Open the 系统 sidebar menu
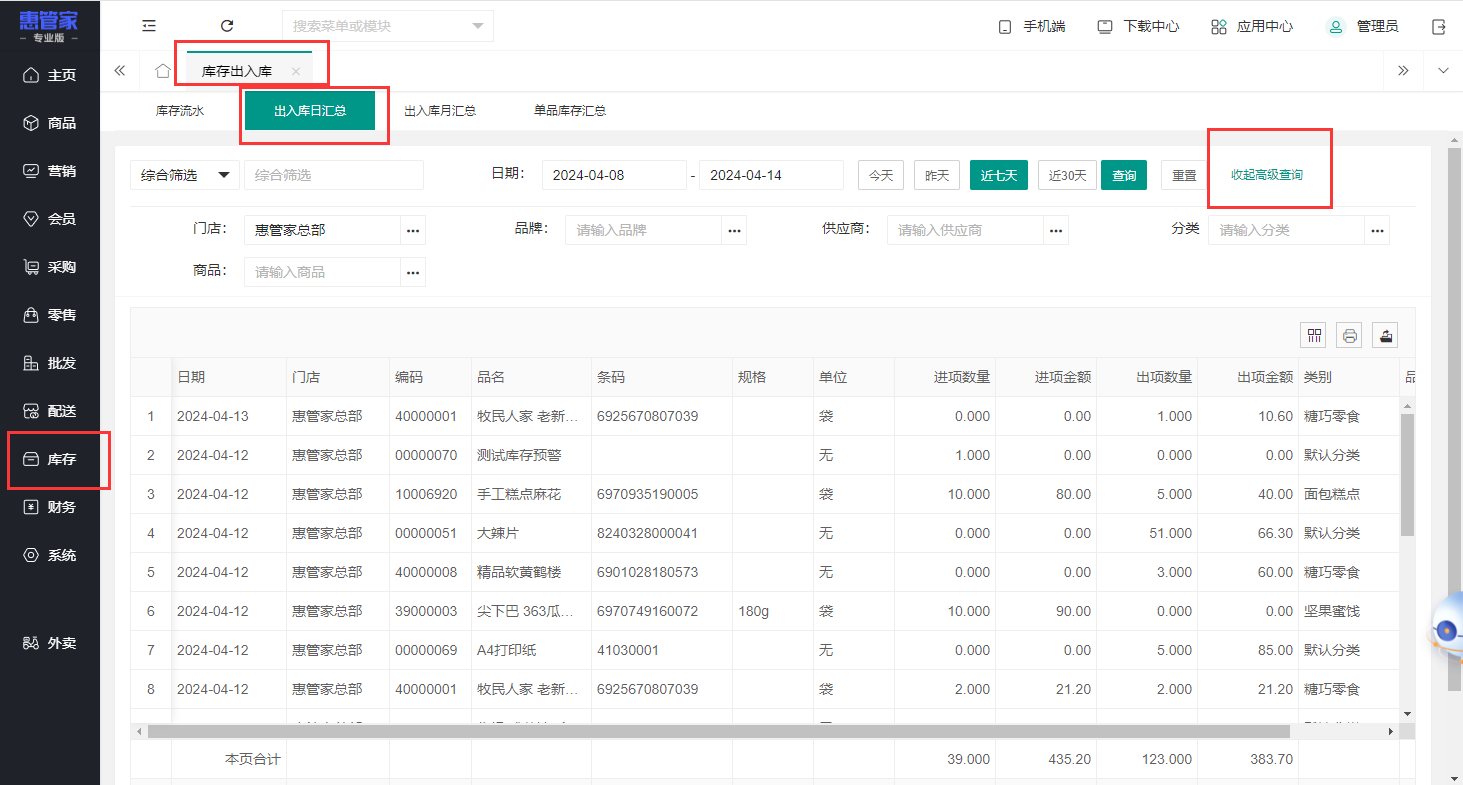The image size is (1463, 785). [x=50, y=555]
